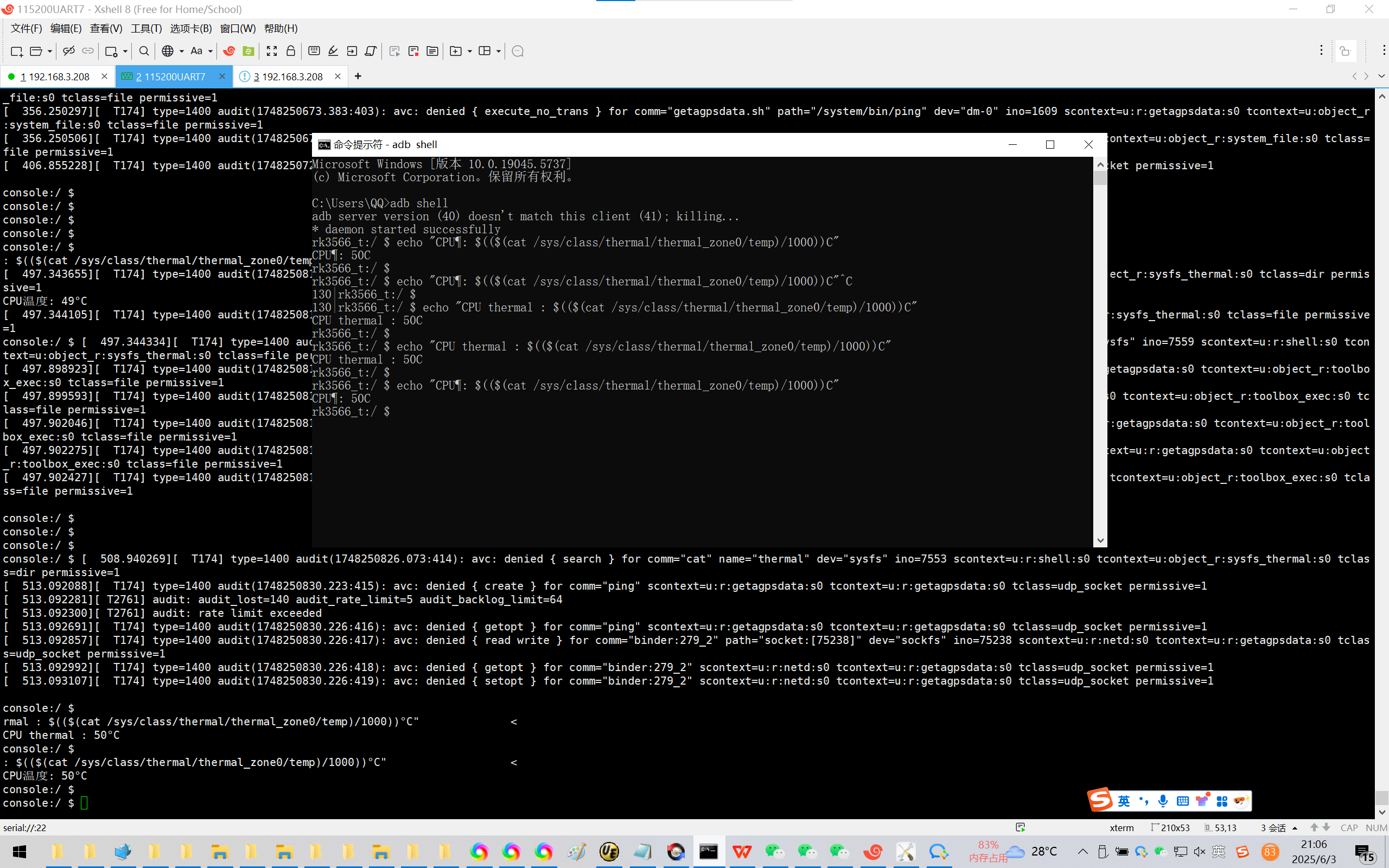The height and width of the screenshot is (868, 1389).
Task: Toggle the compose bar keyboard icon
Action: coord(314,51)
